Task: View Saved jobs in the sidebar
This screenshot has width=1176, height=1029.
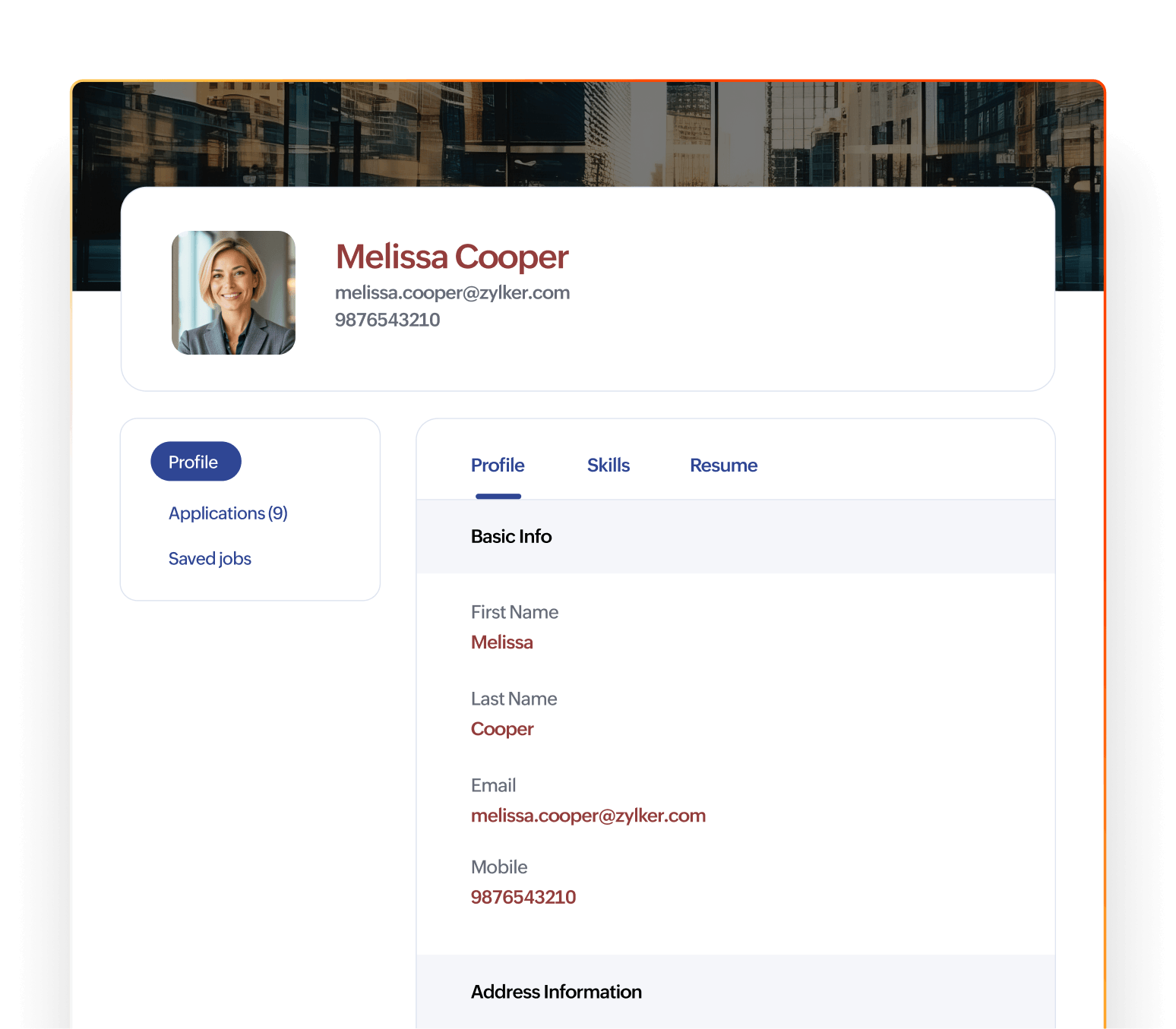Action: (210, 558)
